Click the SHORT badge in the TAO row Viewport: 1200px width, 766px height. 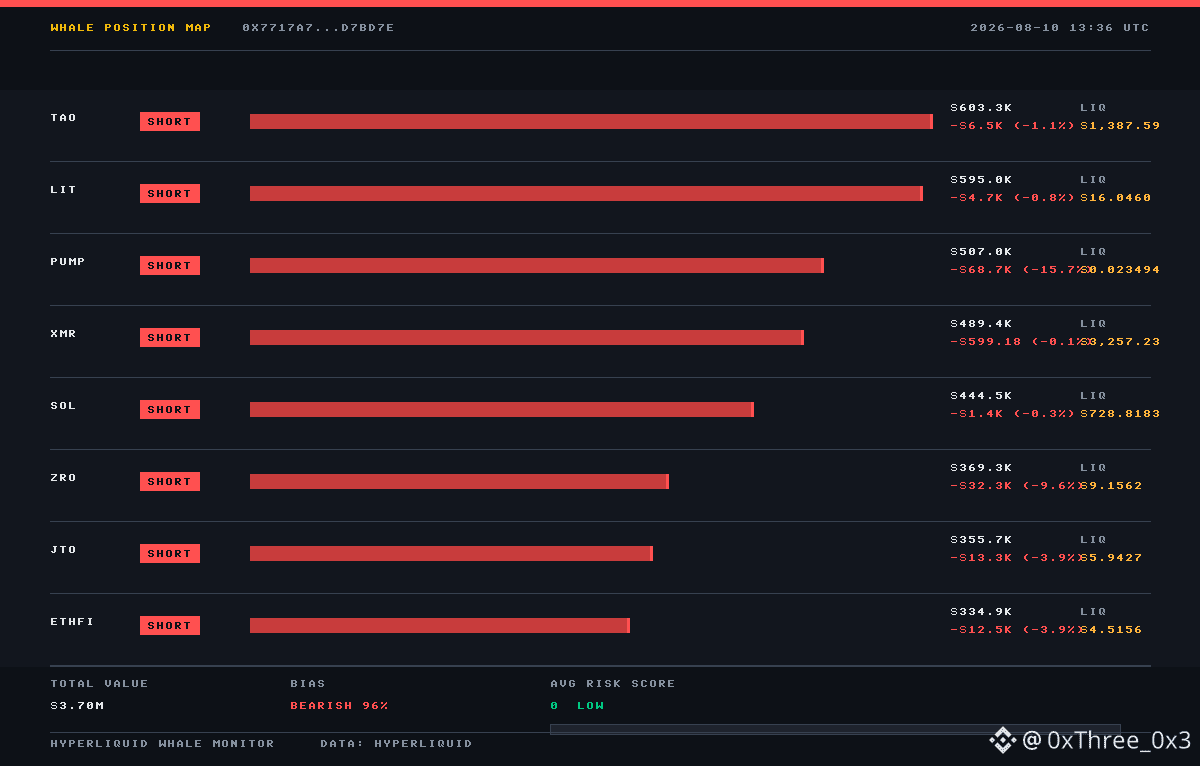coord(170,122)
